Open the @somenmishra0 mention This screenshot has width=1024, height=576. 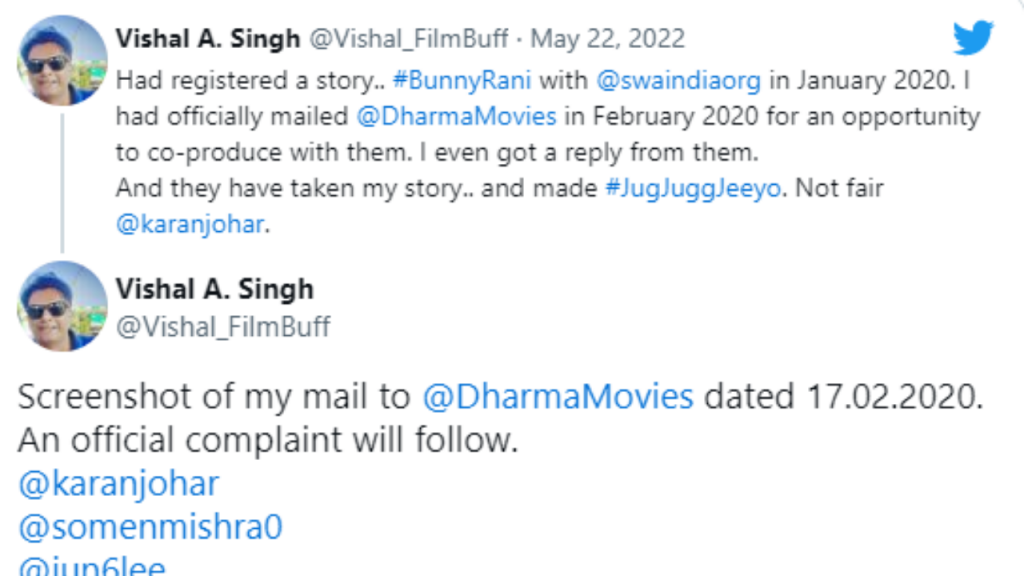point(150,527)
